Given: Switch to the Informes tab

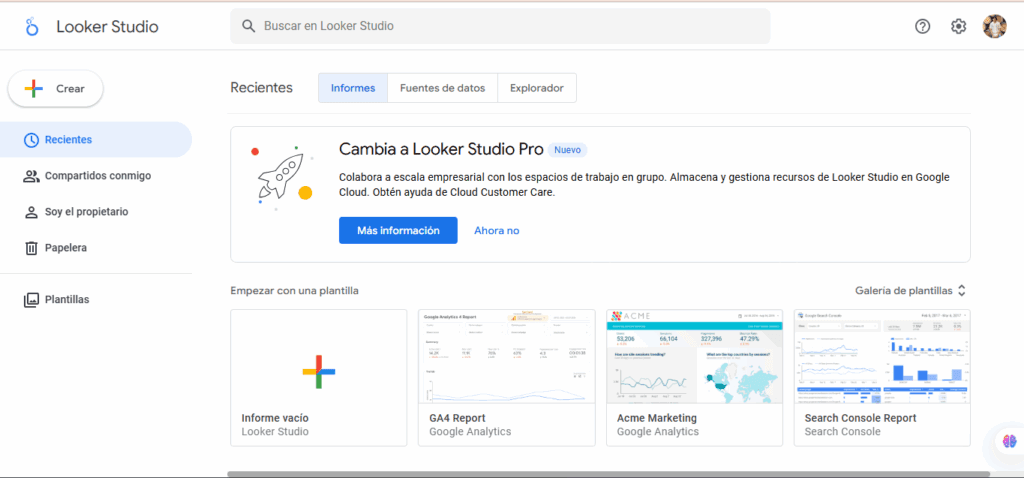Looking at the screenshot, I should (353, 88).
